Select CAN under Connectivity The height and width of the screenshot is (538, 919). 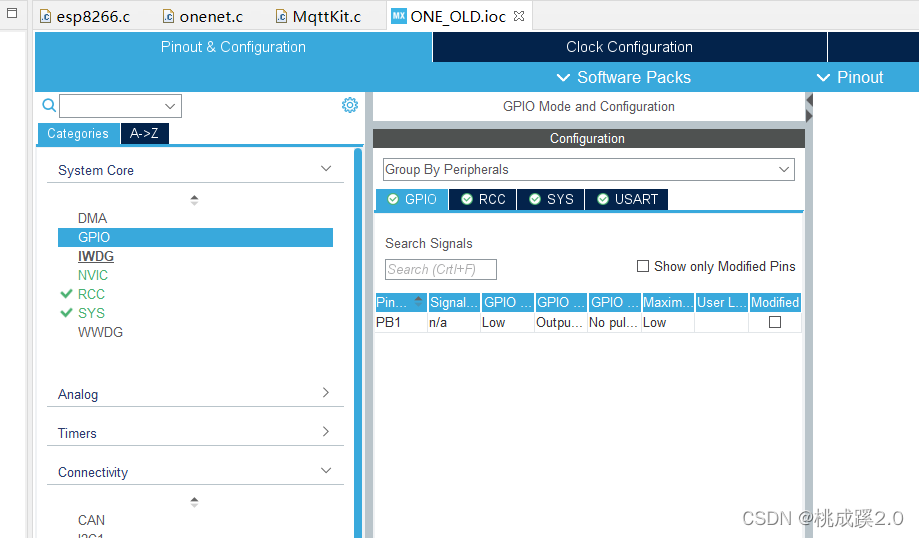point(91,520)
